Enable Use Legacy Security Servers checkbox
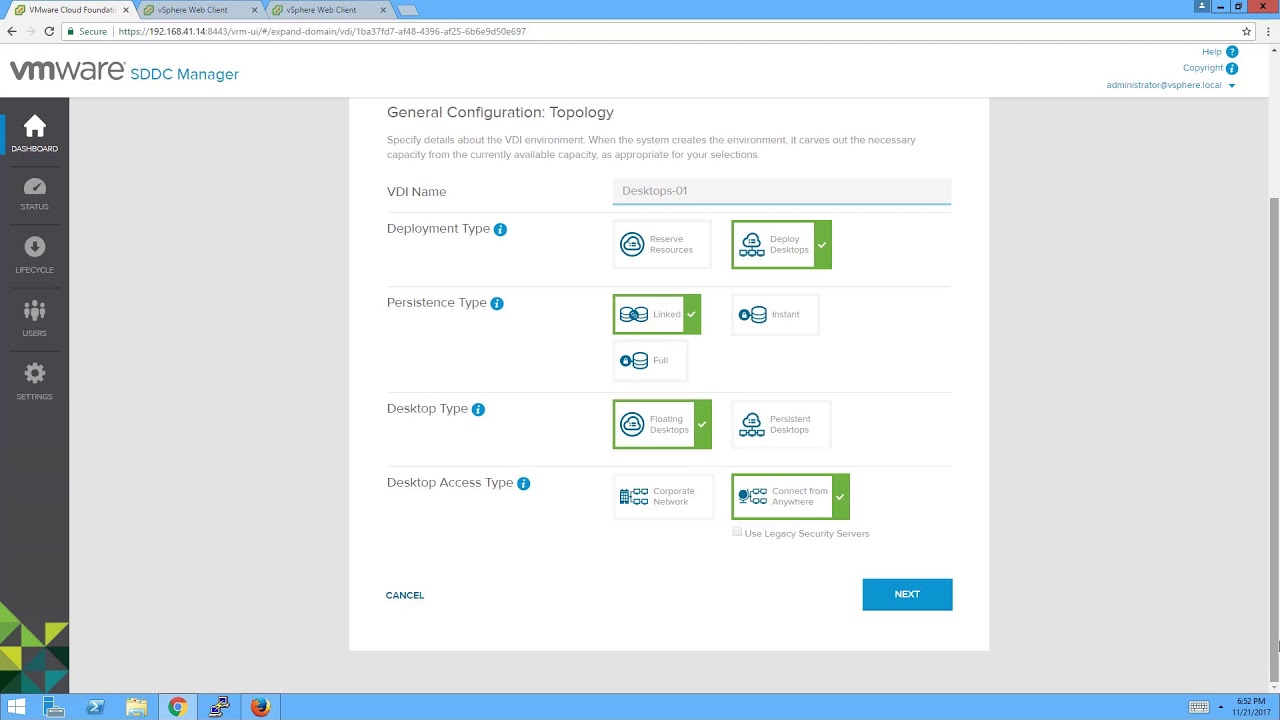 [738, 533]
